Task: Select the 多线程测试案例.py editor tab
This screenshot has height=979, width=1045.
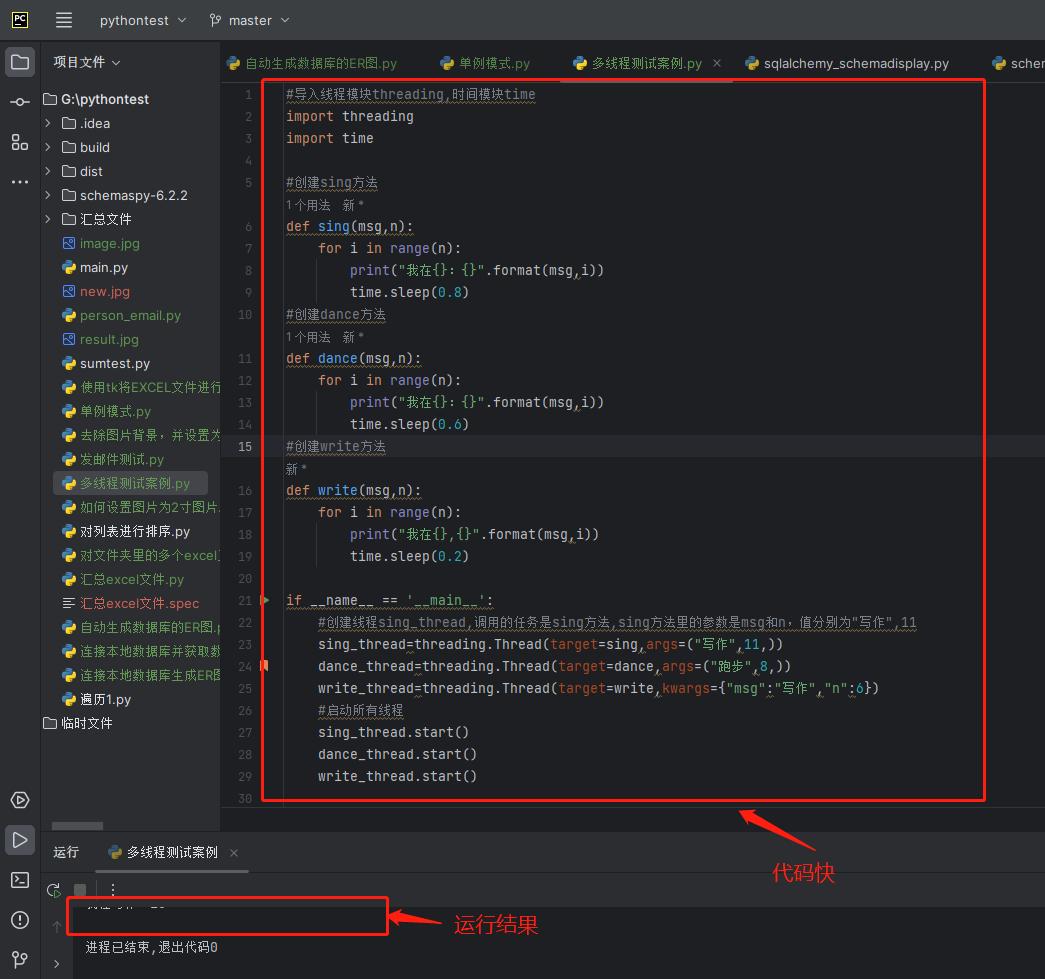Action: pyautogui.click(x=638, y=63)
